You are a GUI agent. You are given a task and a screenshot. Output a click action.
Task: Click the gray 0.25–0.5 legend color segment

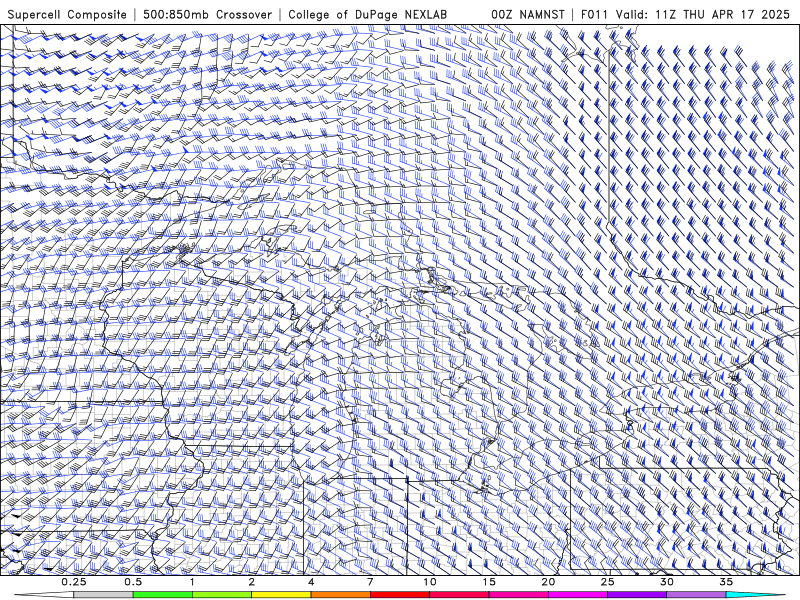pos(103,595)
